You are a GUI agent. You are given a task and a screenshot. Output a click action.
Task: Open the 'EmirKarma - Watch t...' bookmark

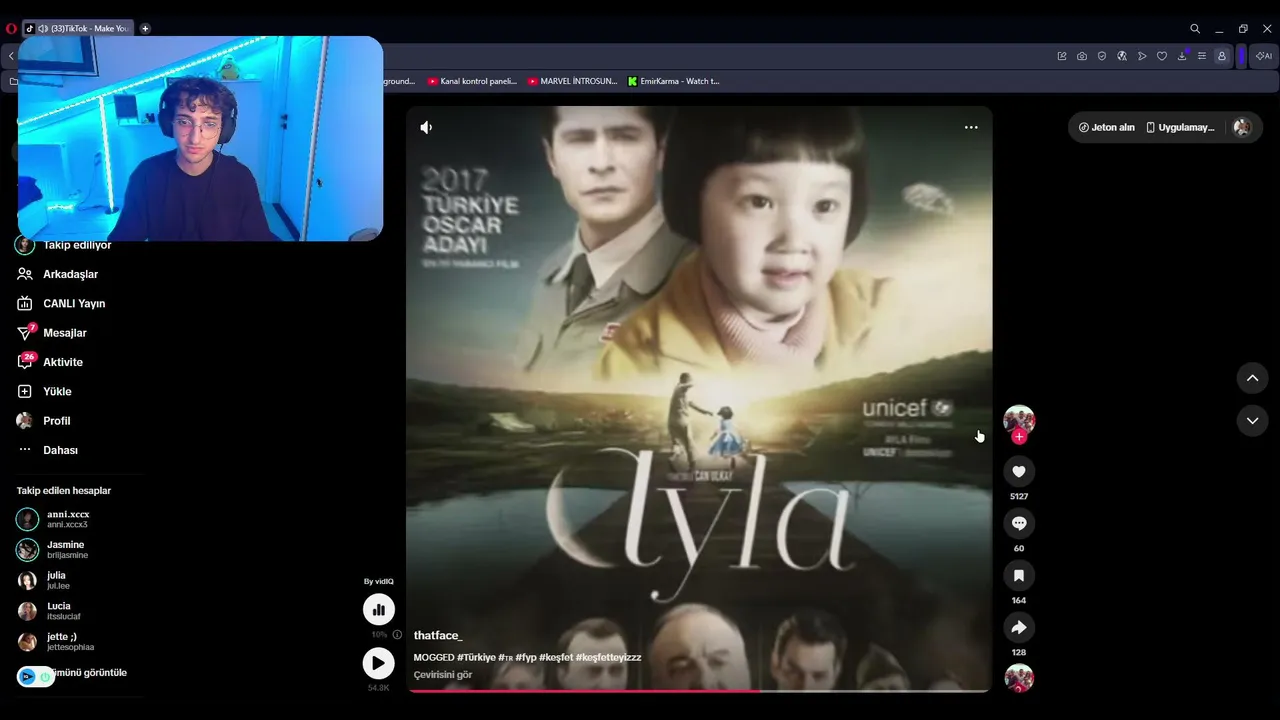(x=674, y=81)
